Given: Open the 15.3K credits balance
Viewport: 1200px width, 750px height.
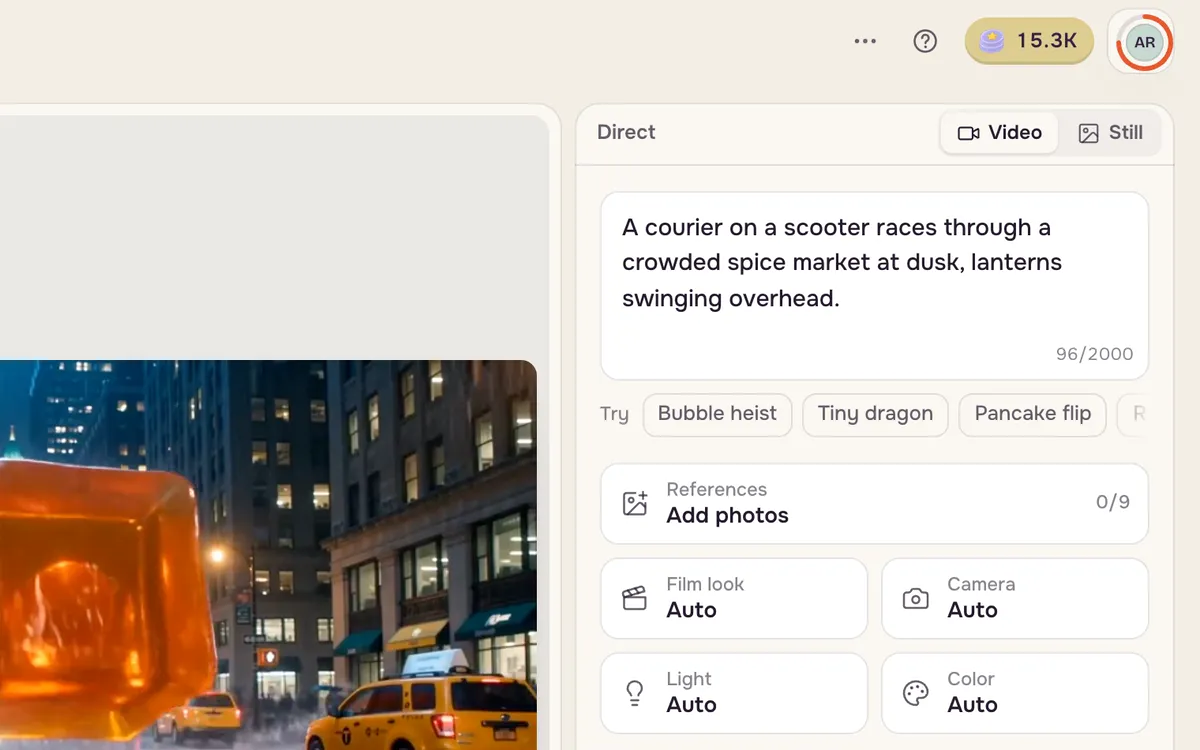Looking at the screenshot, I should [x=1029, y=41].
